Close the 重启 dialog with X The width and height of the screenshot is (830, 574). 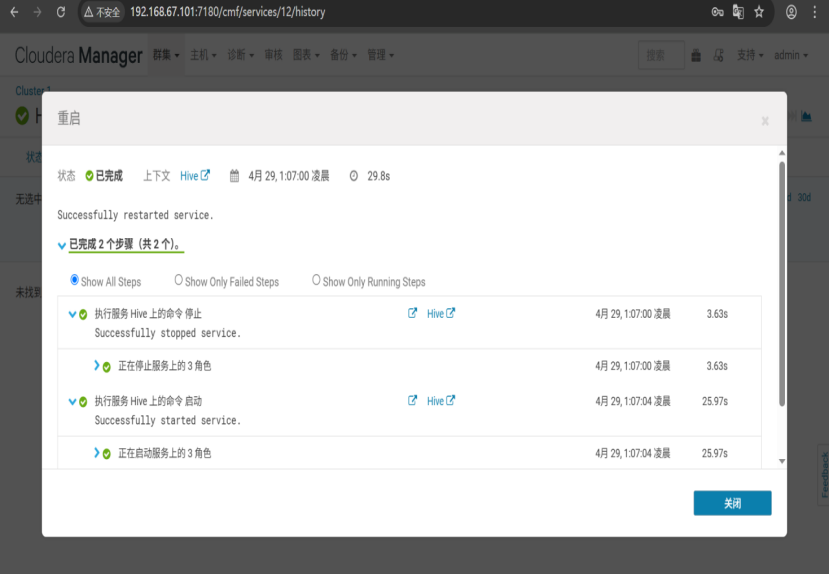click(x=765, y=121)
